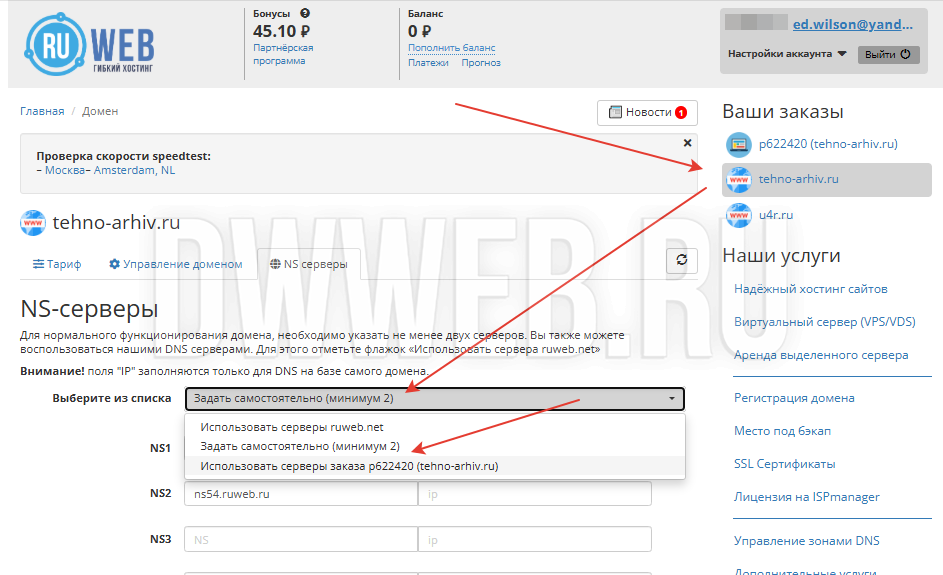The width and height of the screenshot is (943, 575).
Task: Open the Прогноз link
Action: tap(481, 63)
